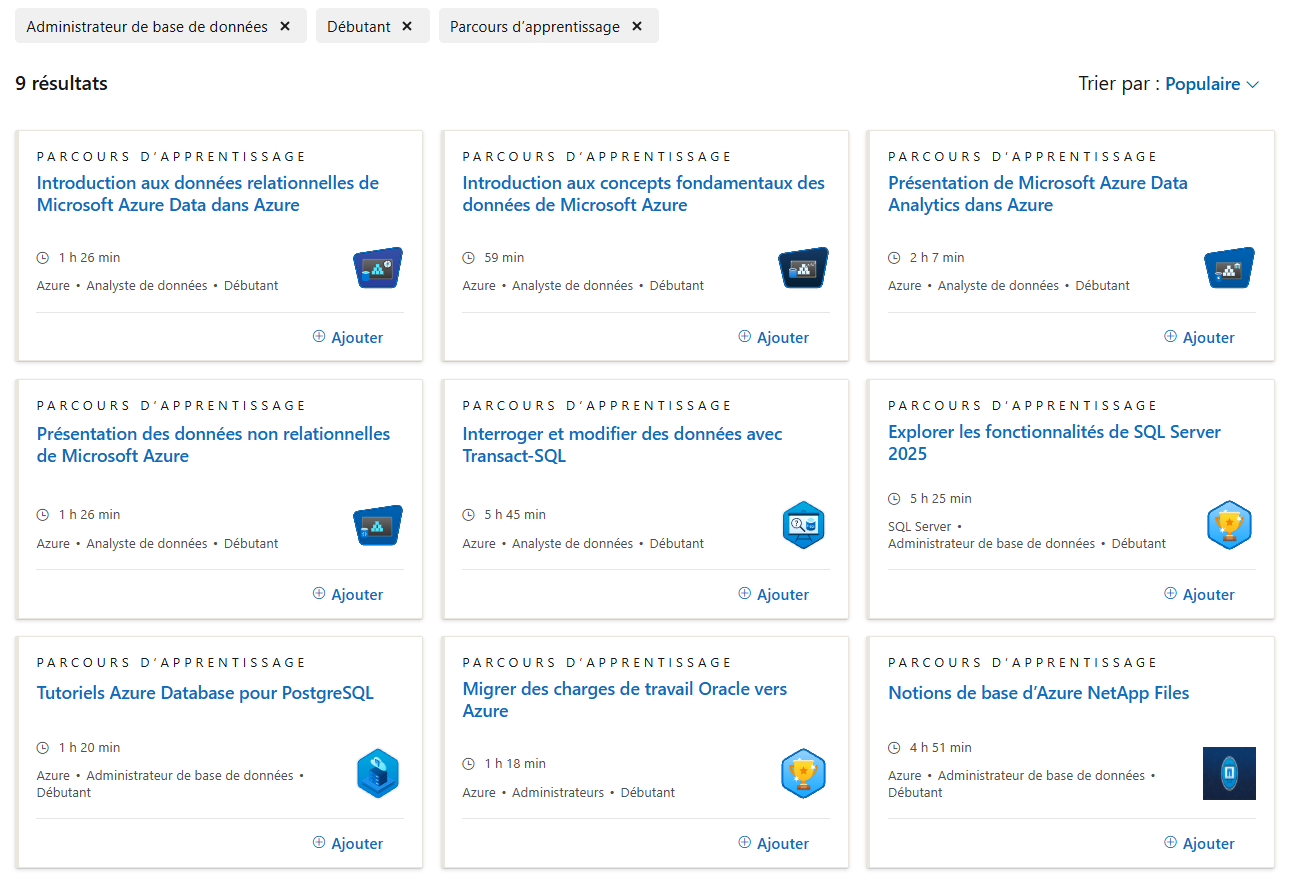The image size is (1291, 880).
Task: Add the données non relationnelles path
Action: 348,594
